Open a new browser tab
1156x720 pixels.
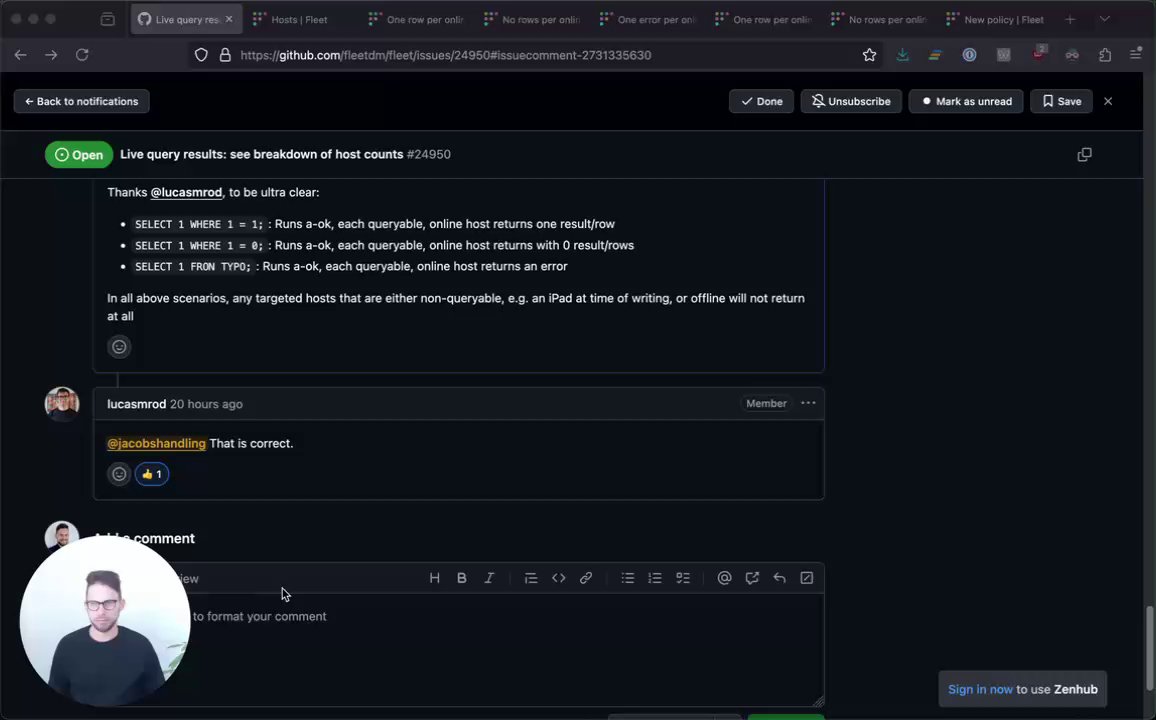(1070, 20)
